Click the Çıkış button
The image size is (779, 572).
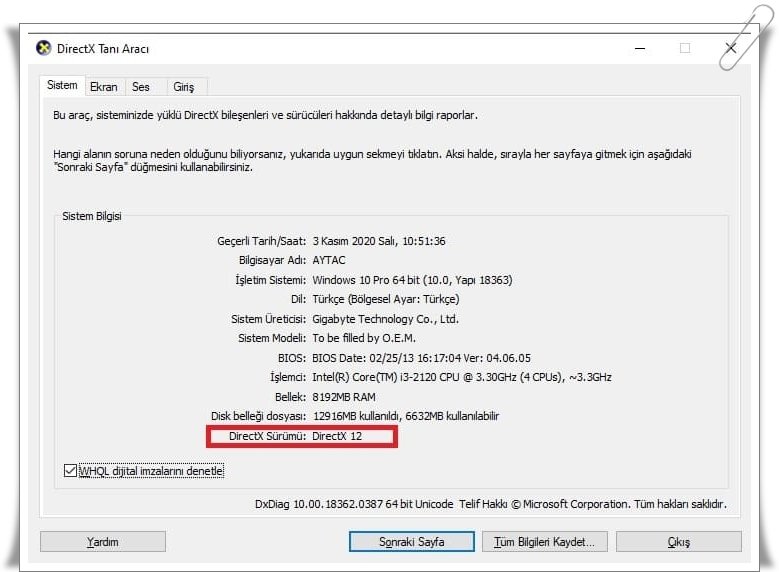[x=679, y=542]
